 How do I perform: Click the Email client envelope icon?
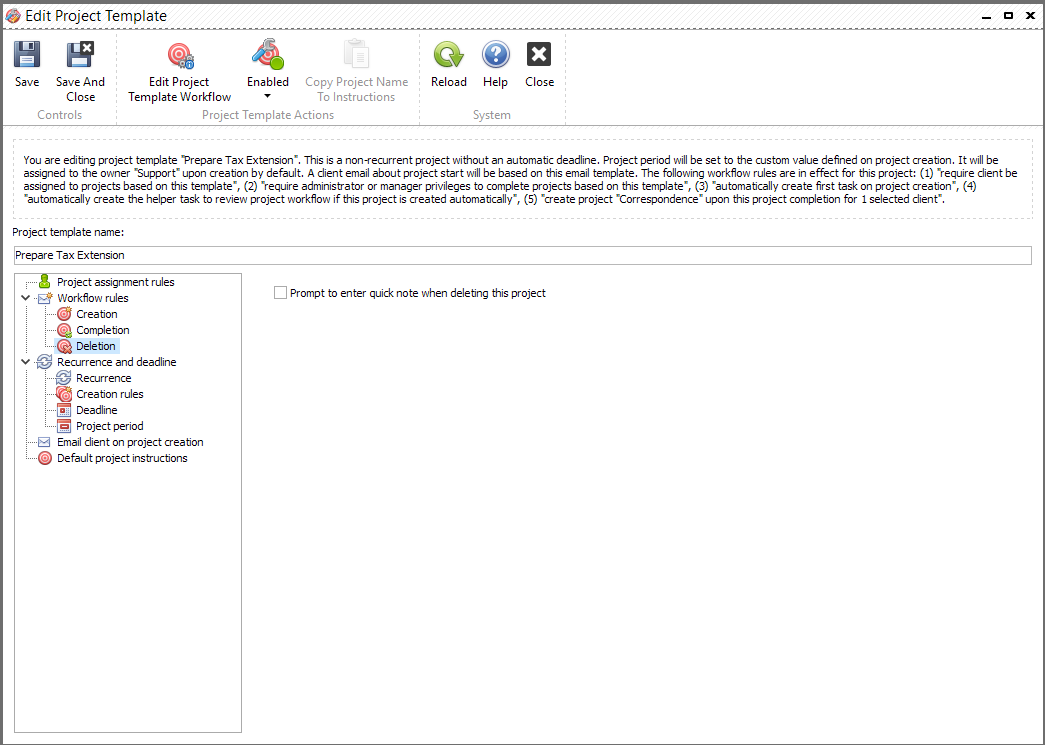pos(45,442)
